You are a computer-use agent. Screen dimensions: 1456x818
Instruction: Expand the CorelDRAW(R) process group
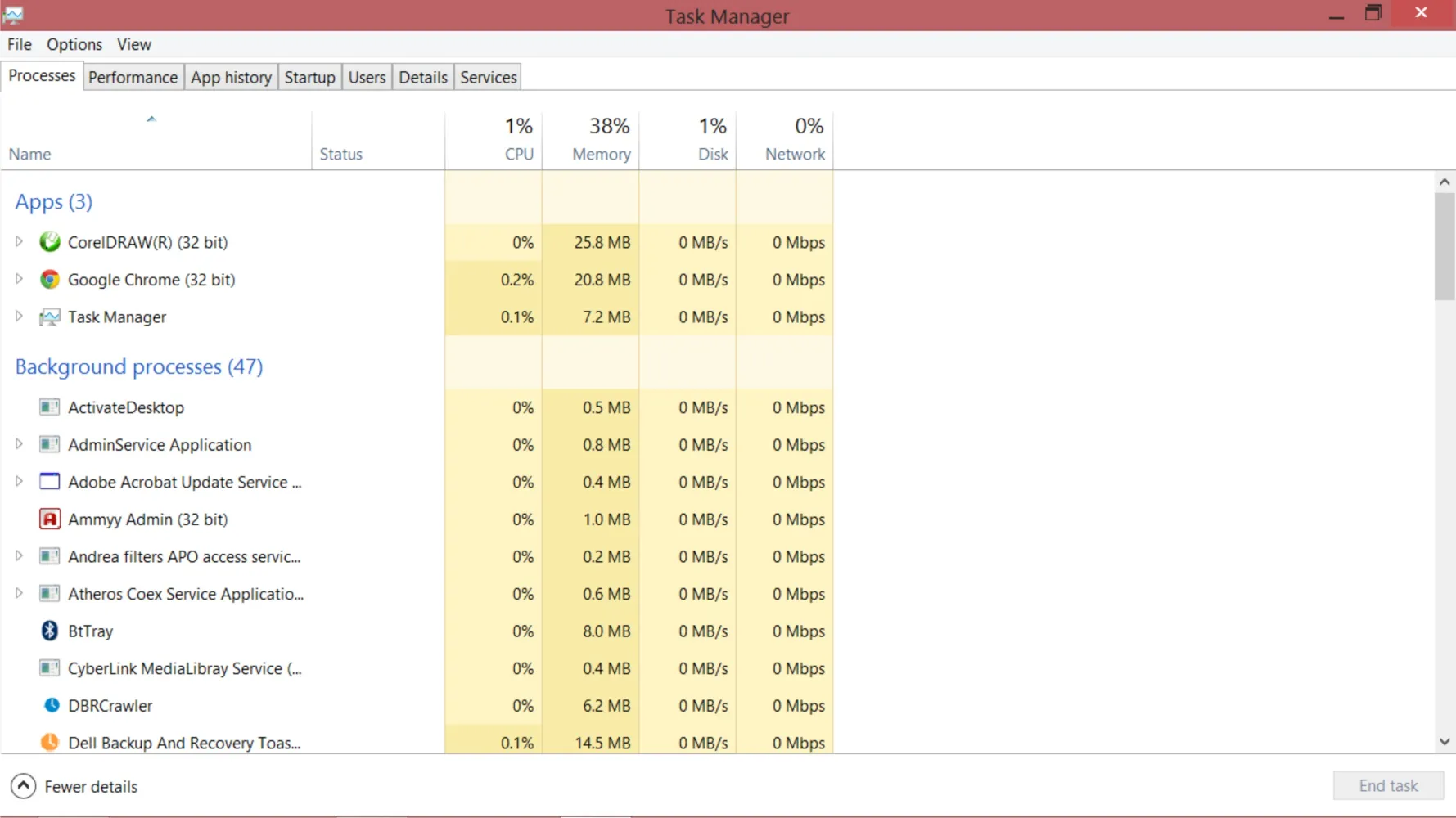(19, 241)
